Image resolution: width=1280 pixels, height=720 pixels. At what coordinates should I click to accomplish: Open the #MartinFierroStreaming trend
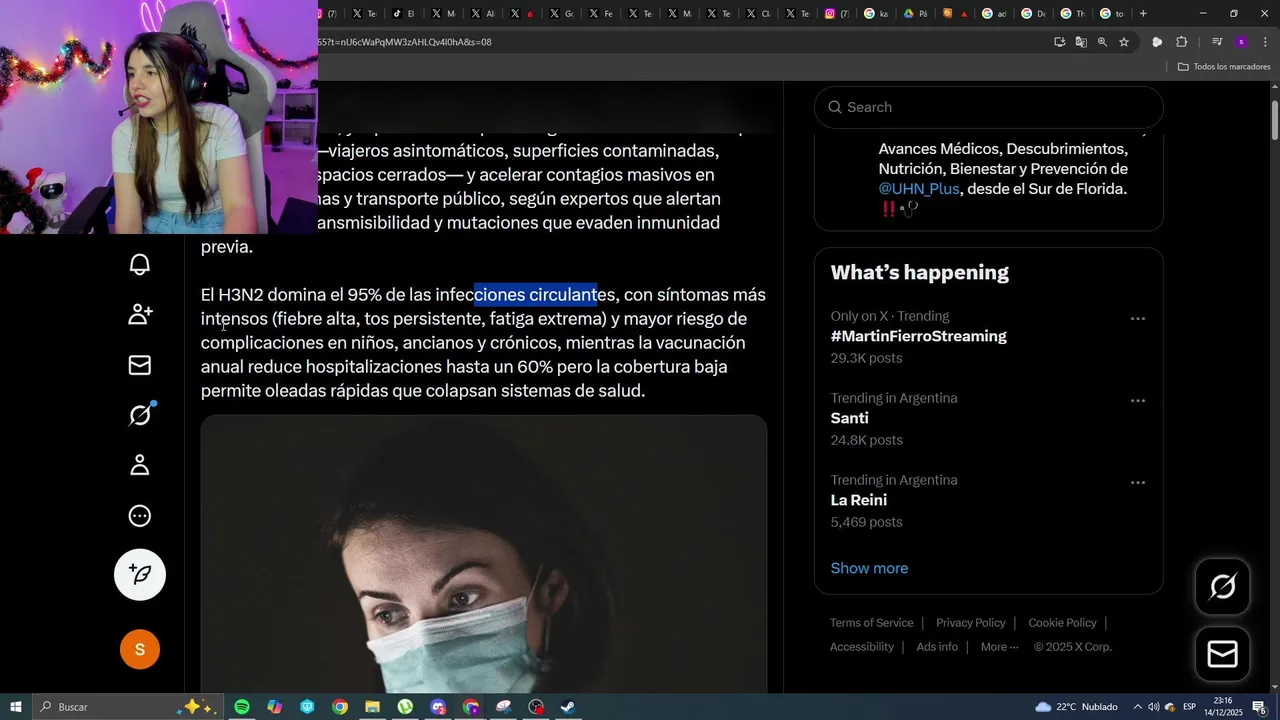[918, 336]
